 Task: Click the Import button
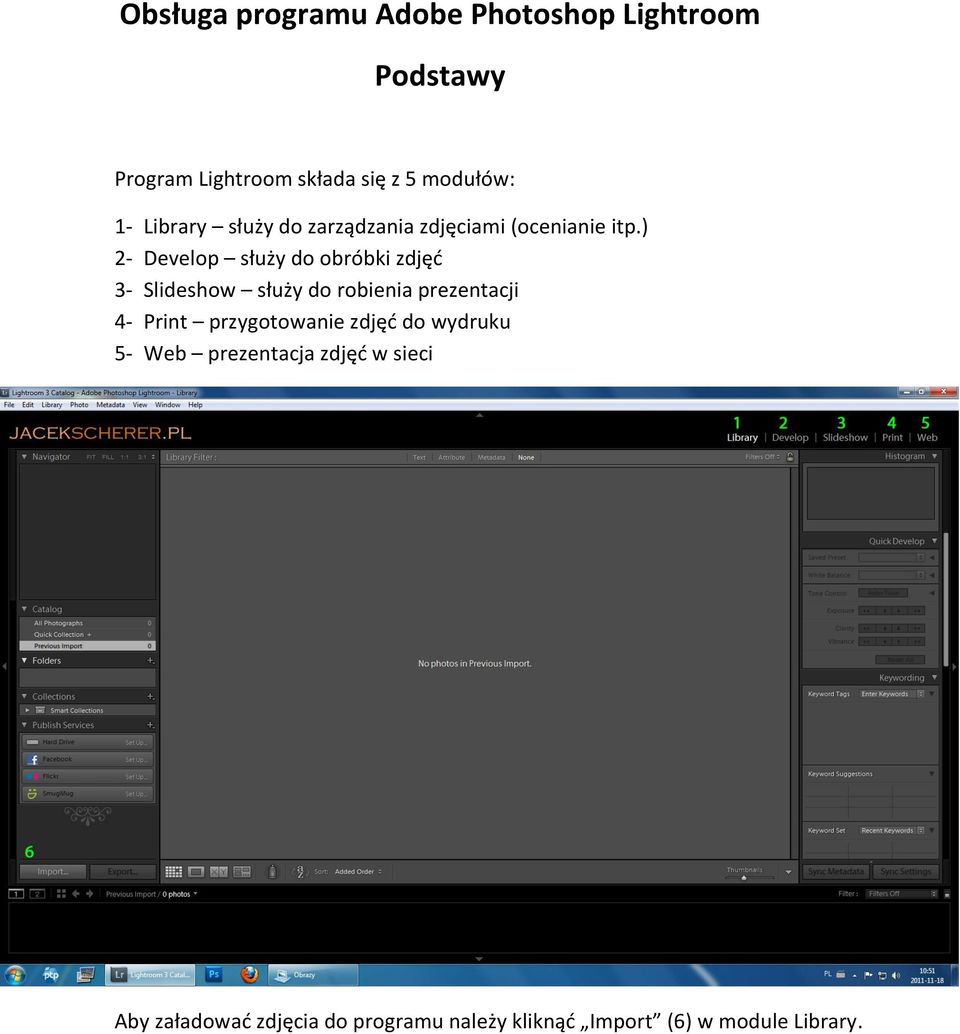[53, 871]
